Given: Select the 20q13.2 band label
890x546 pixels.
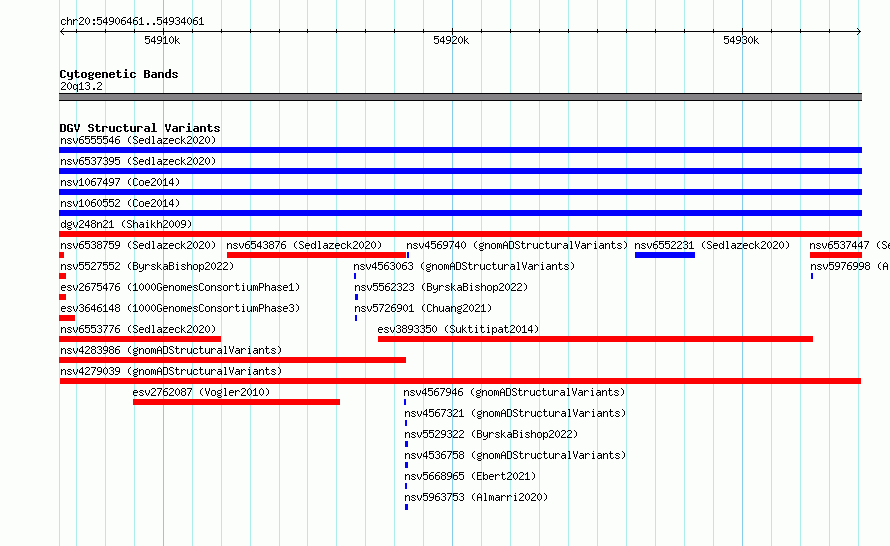Looking at the screenshot, I should [81, 86].
